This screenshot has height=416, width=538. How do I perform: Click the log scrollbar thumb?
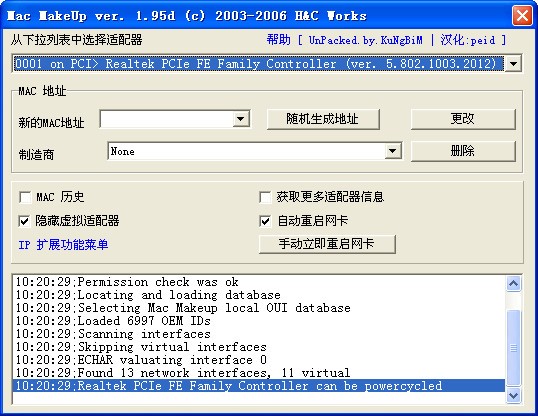(513, 348)
